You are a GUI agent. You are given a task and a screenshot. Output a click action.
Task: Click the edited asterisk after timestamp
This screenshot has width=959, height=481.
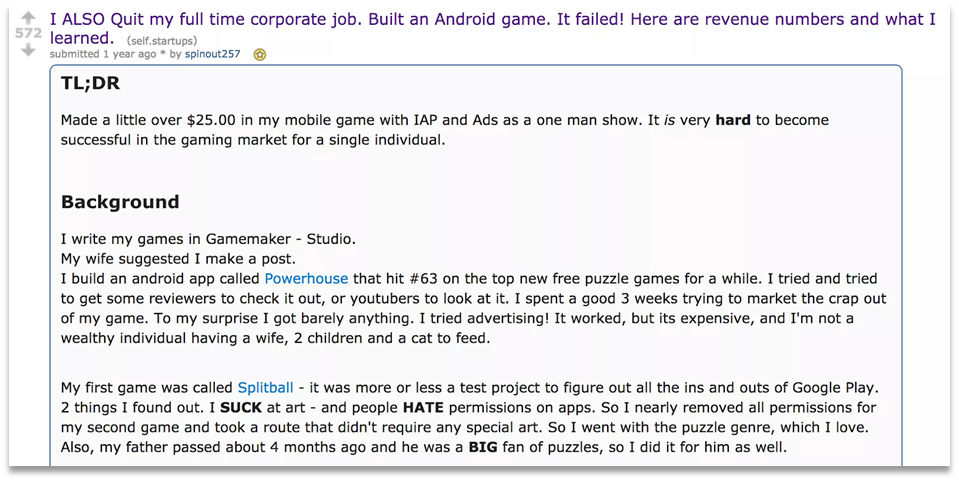tap(163, 54)
